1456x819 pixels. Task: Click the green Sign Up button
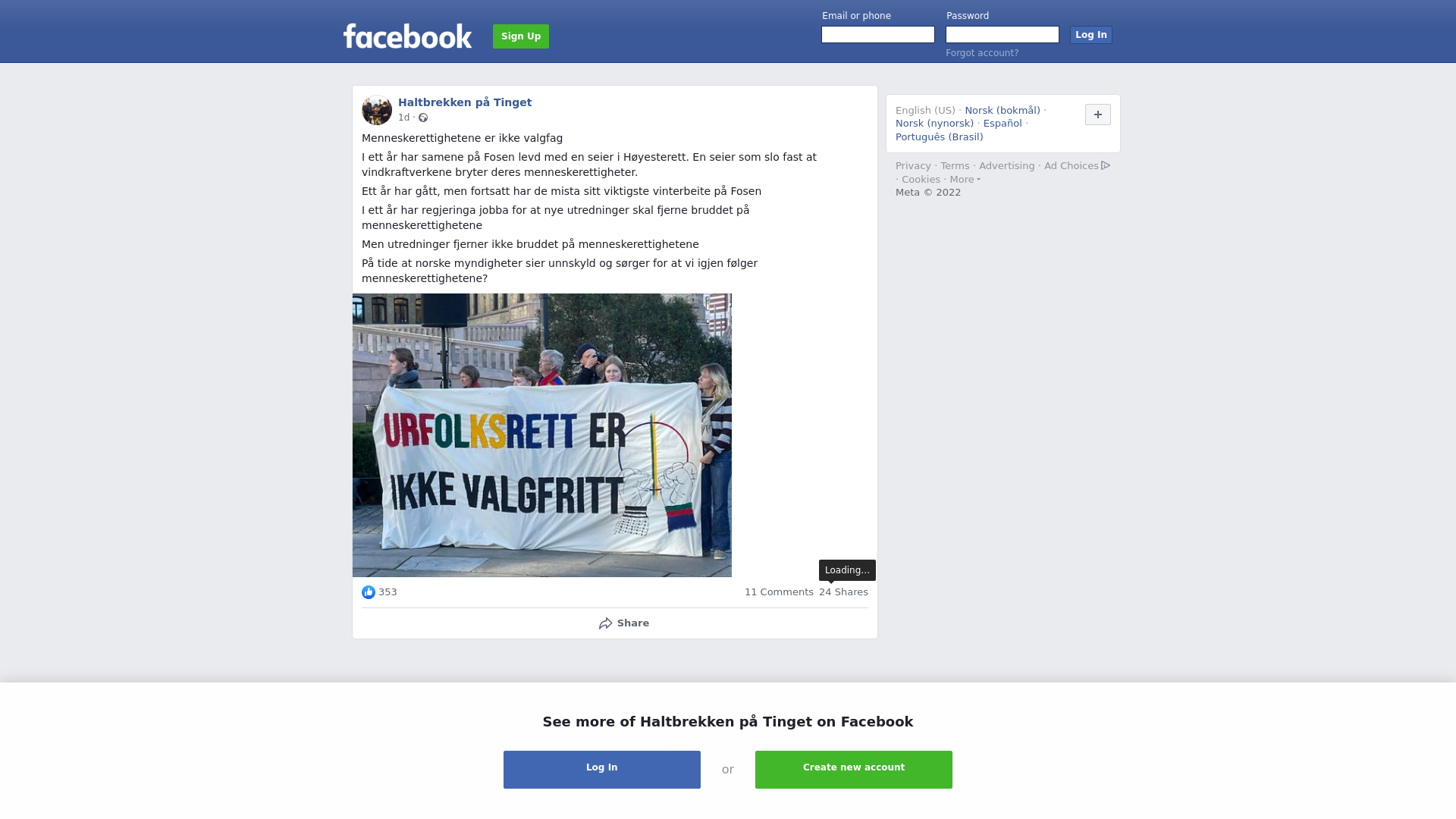(x=521, y=36)
